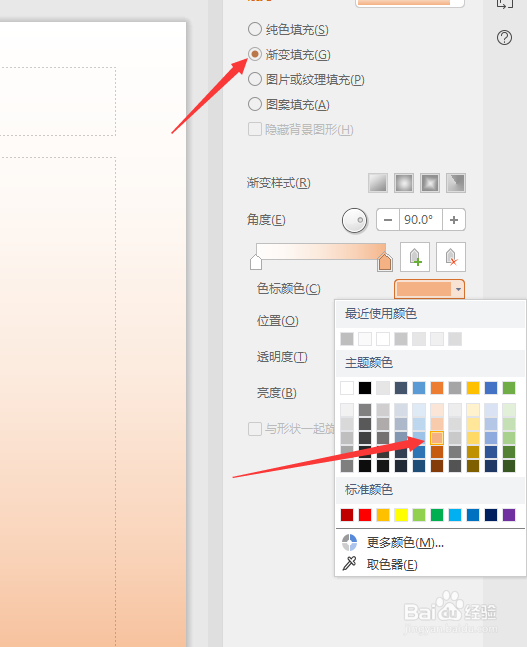Click the color wheel icon beside 更多颜色
The width and height of the screenshot is (527, 647).
pyautogui.click(x=350, y=543)
